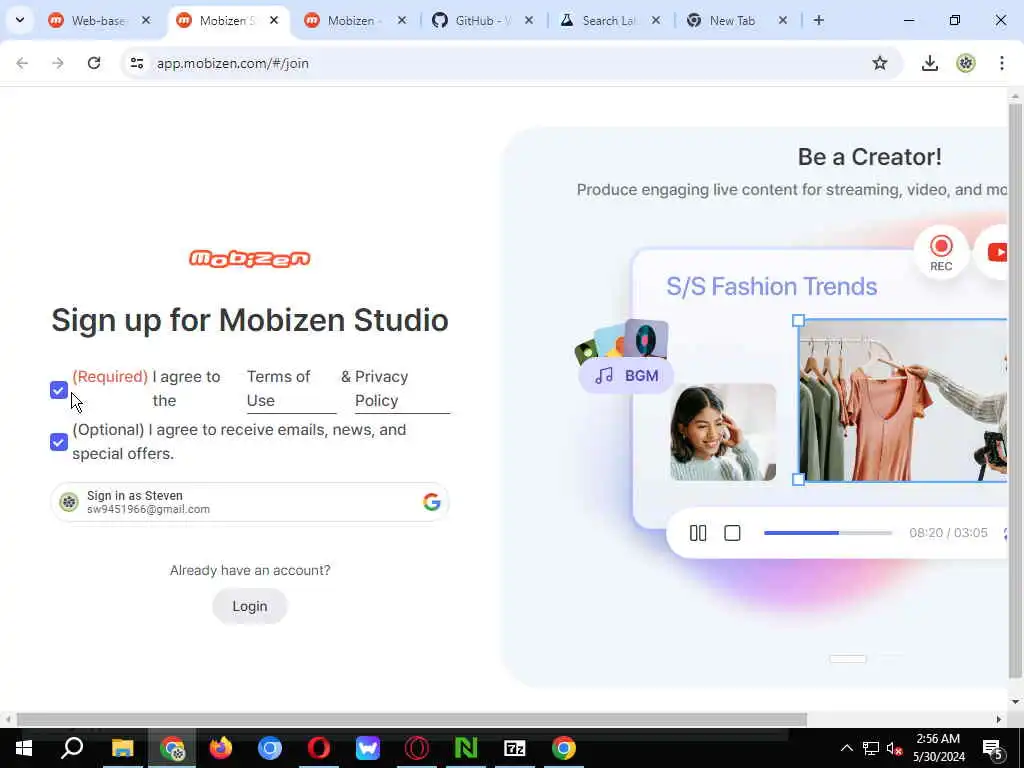The height and width of the screenshot is (768, 1024).
Task: Tick the Required terms agreement checkbox
Action: tap(59, 390)
